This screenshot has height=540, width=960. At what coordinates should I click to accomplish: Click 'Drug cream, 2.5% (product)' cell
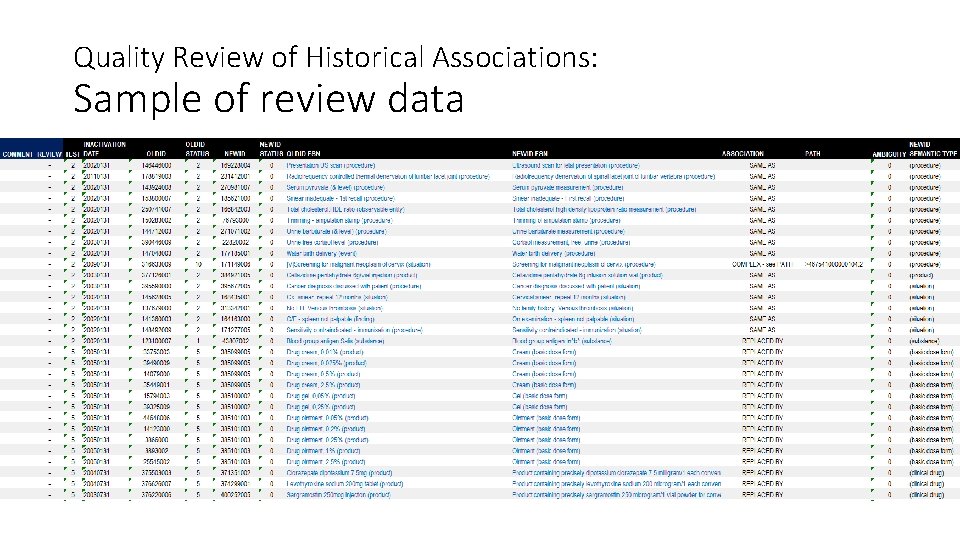point(323,385)
